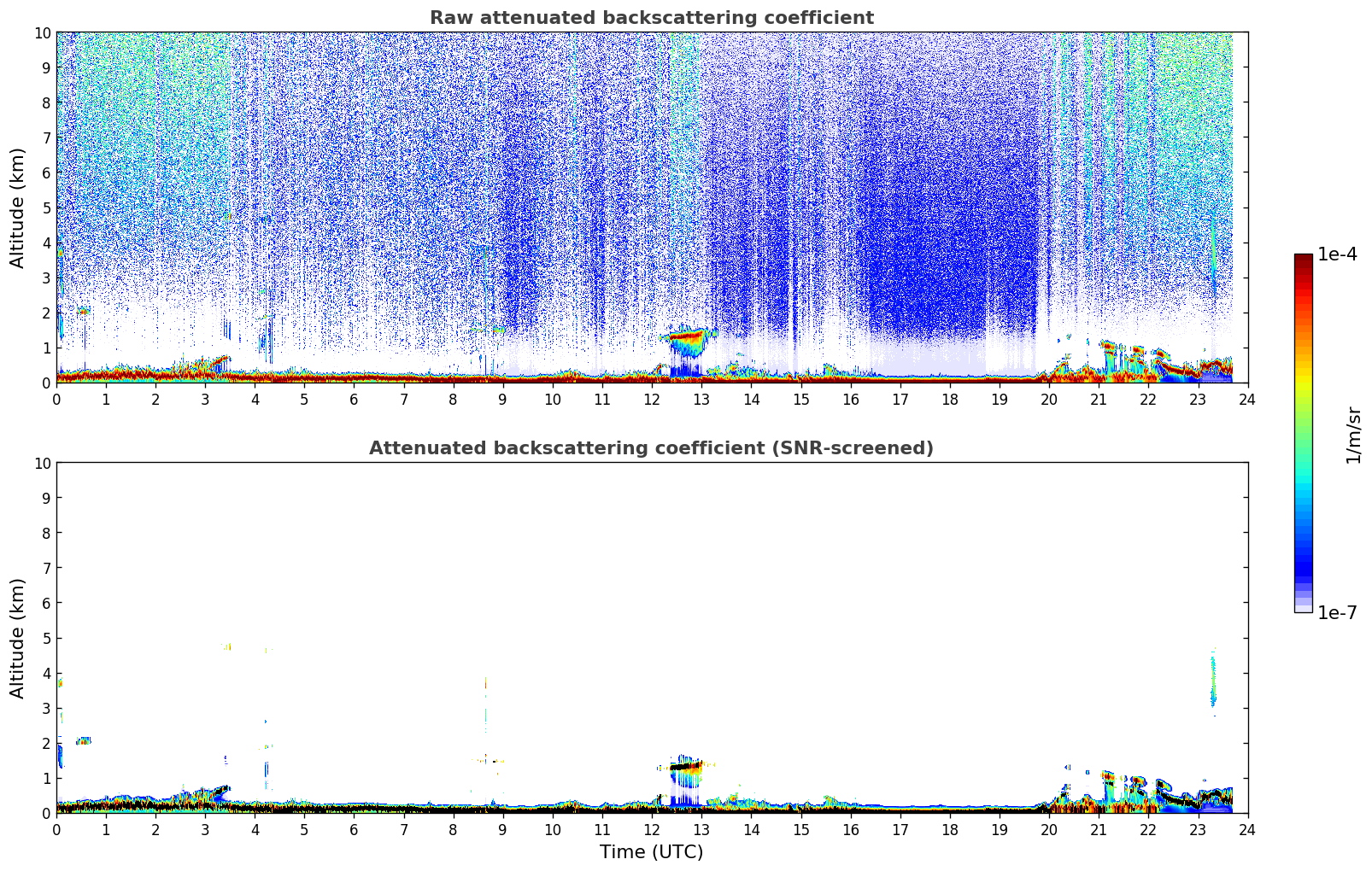Viewport: 1372px width, 871px height.
Task: Click small 2 km cloud near 0.5 UTC, bottom plot
Action: tap(83, 740)
